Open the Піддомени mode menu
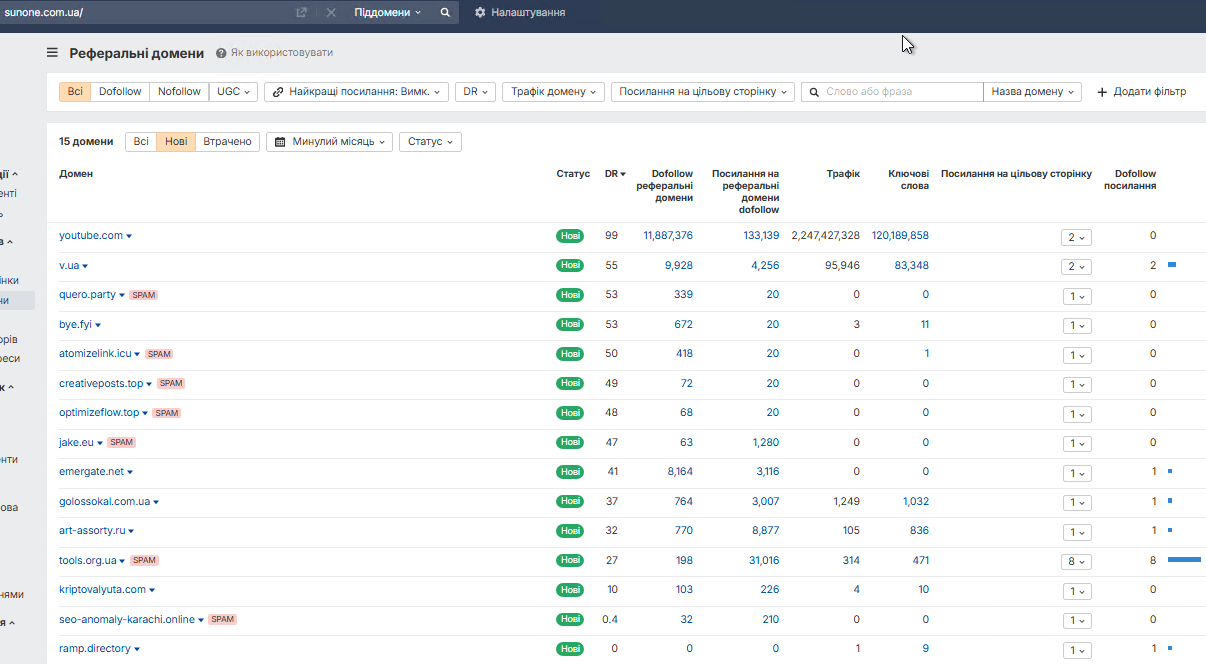This screenshot has height=664, width=1206. point(388,13)
